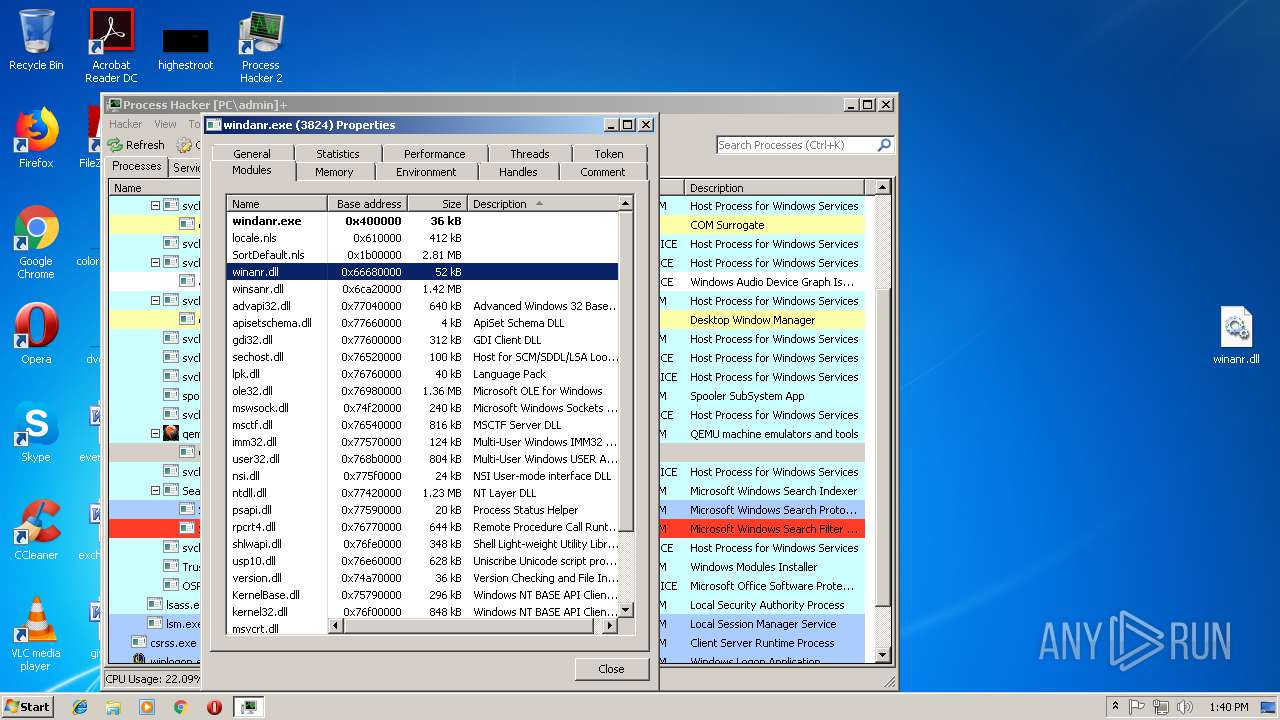The image size is (1280, 720).
Task: Select winsanr.dll module row
Action: [422, 289]
